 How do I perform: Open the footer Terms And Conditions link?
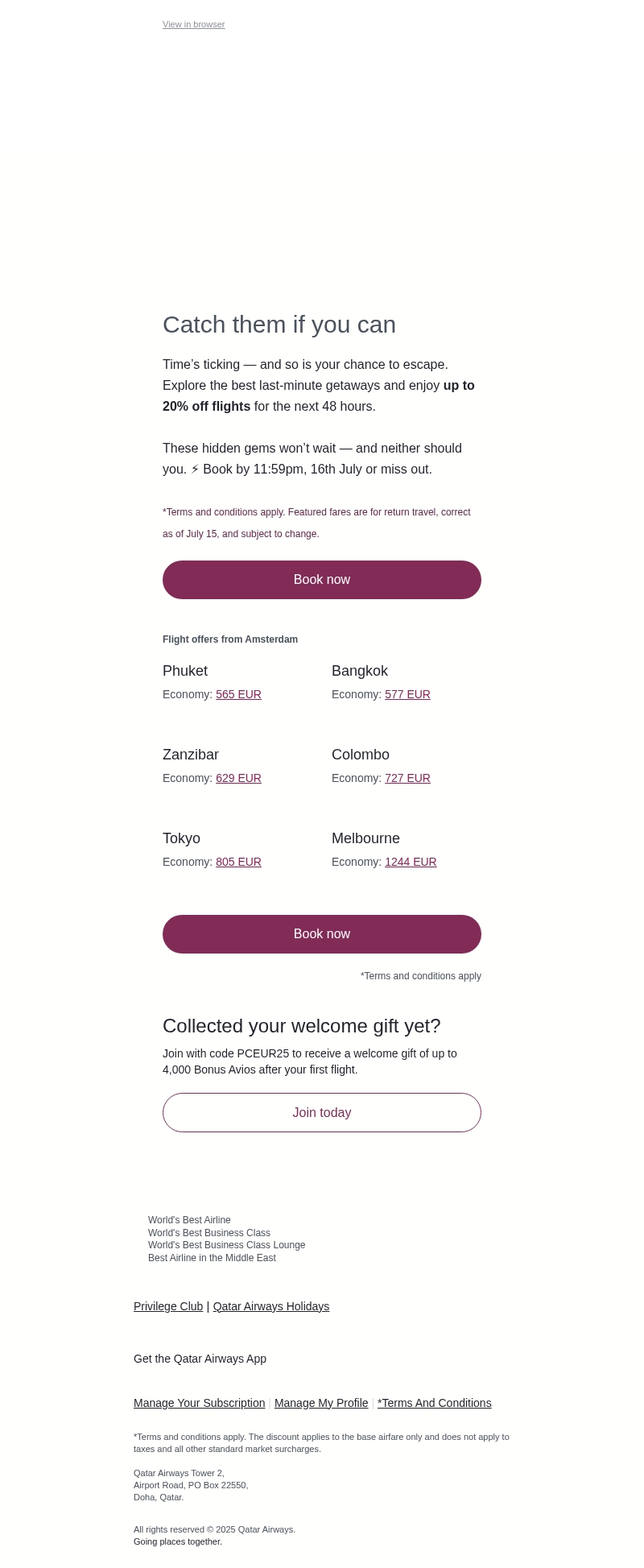[x=435, y=1403]
